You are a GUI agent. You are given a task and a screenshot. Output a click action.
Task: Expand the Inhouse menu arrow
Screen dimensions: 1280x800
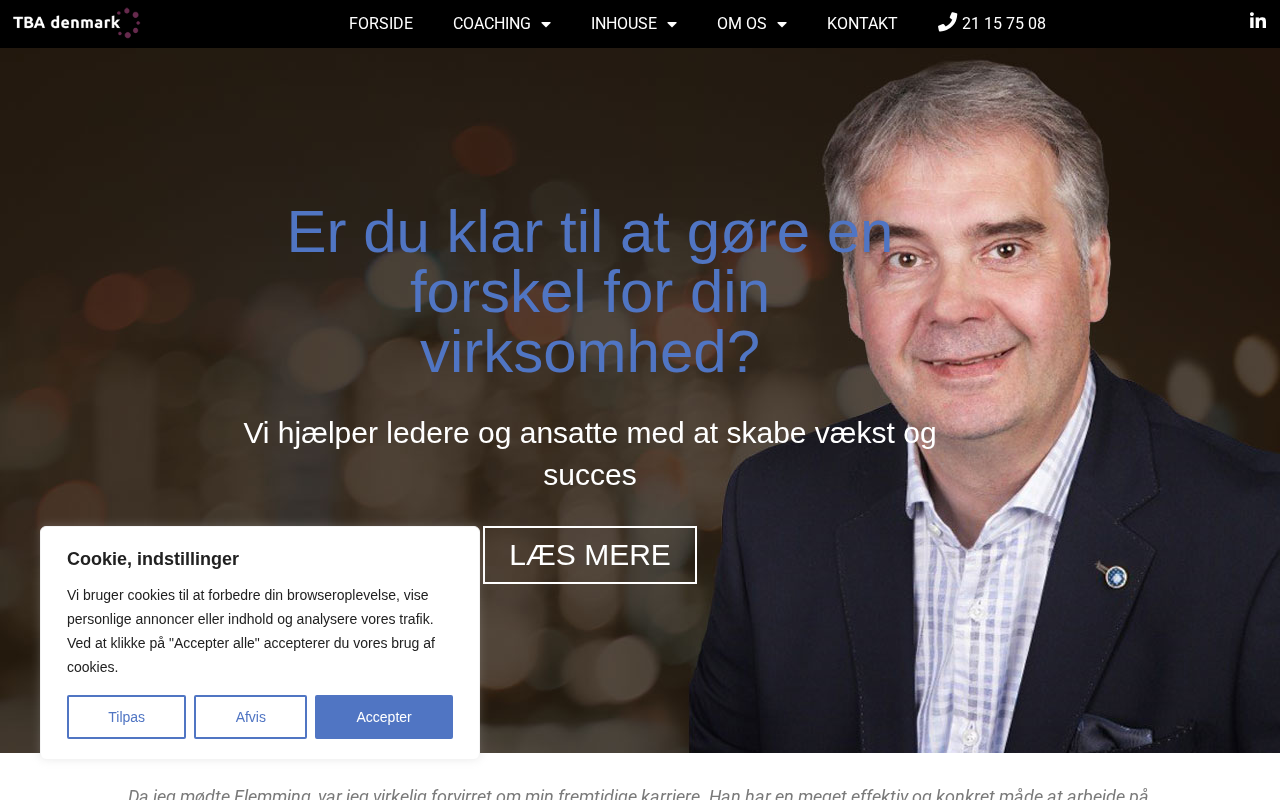pyautogui.click(x=672, y=24)
